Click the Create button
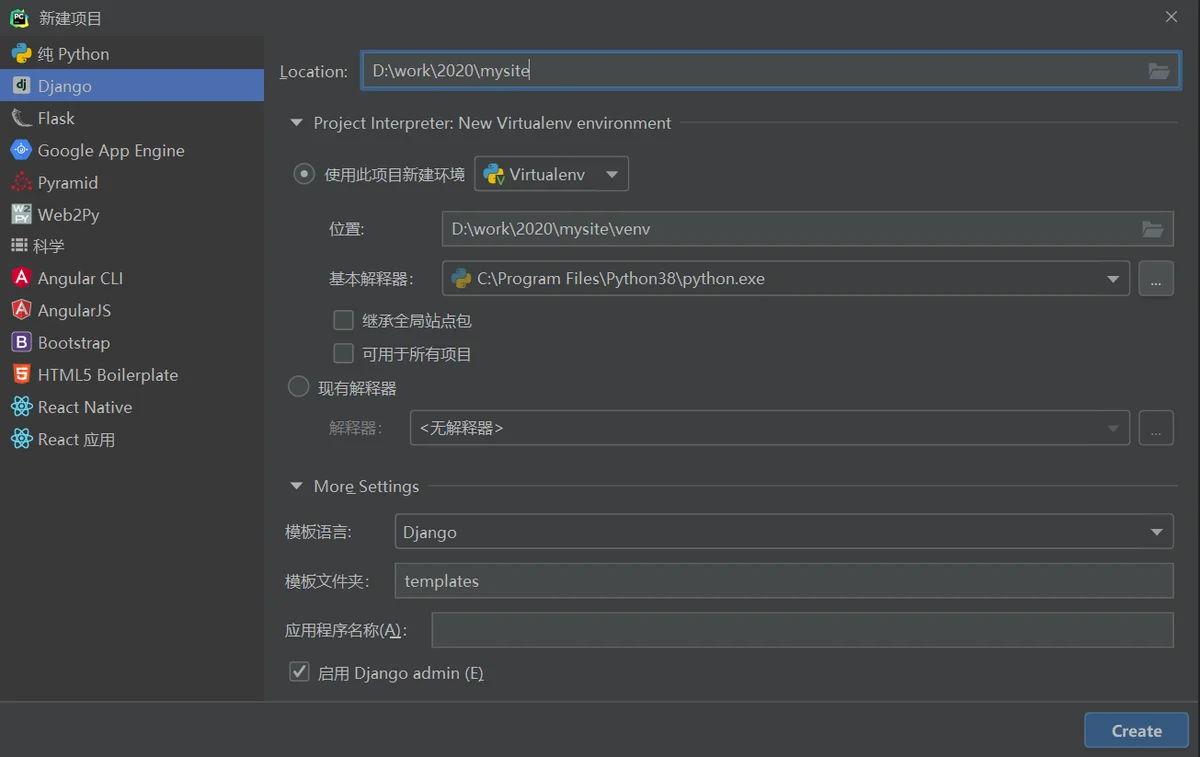This screenshot has height=757, width=1200. 1136,730
